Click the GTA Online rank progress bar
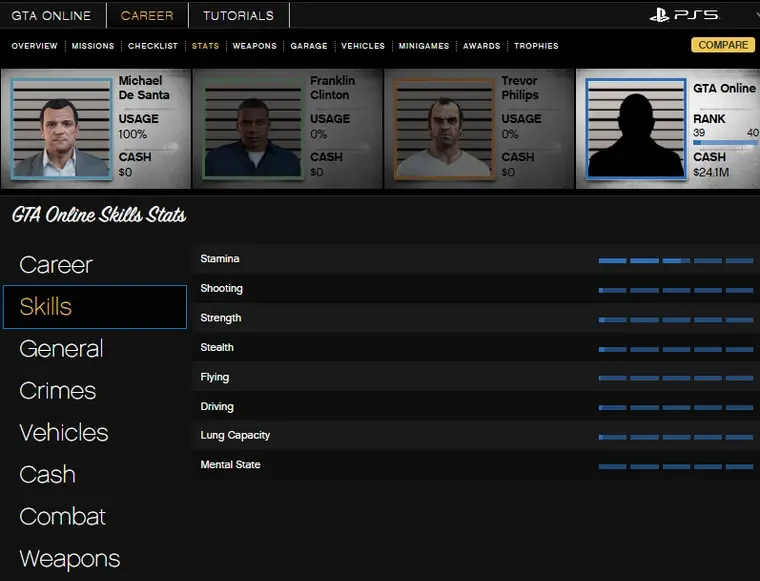 pyautogui.click(x=725, y=143)
